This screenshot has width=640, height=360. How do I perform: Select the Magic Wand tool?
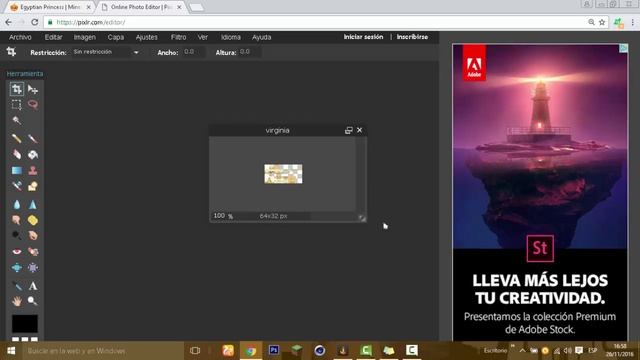(x=17, y=120)
